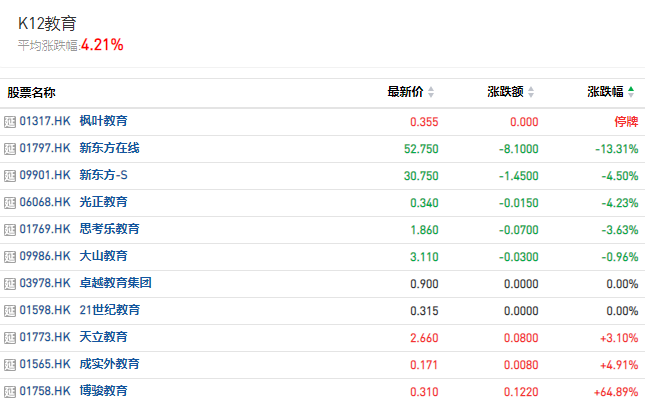Click the delay icon beside 01565.HK
Image resolution: width=645 pixels, height=402 pixels.
point(10,365)
